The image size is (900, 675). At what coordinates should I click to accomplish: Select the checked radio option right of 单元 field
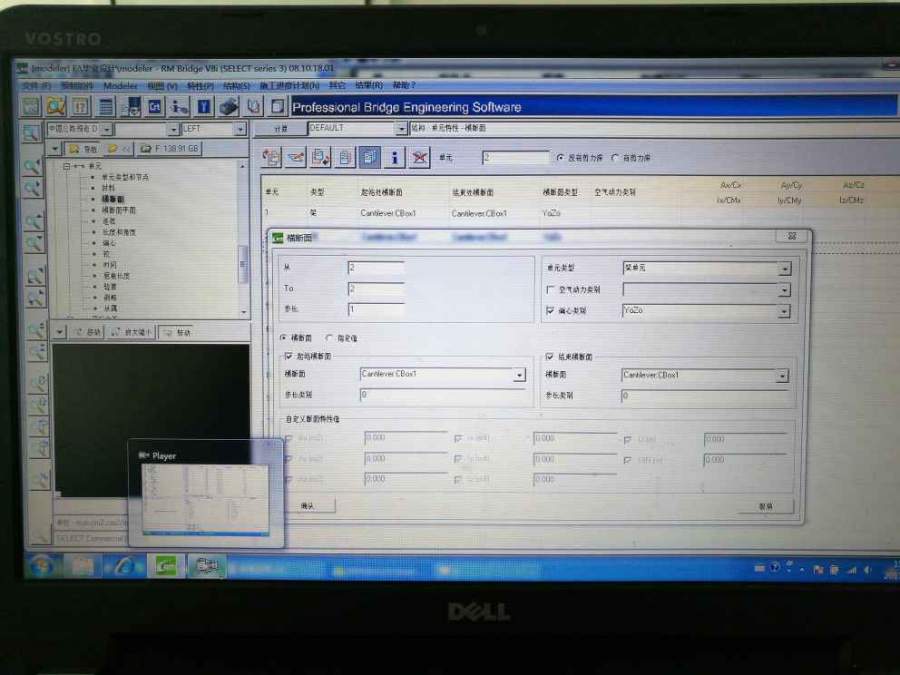tap(560, 157)
